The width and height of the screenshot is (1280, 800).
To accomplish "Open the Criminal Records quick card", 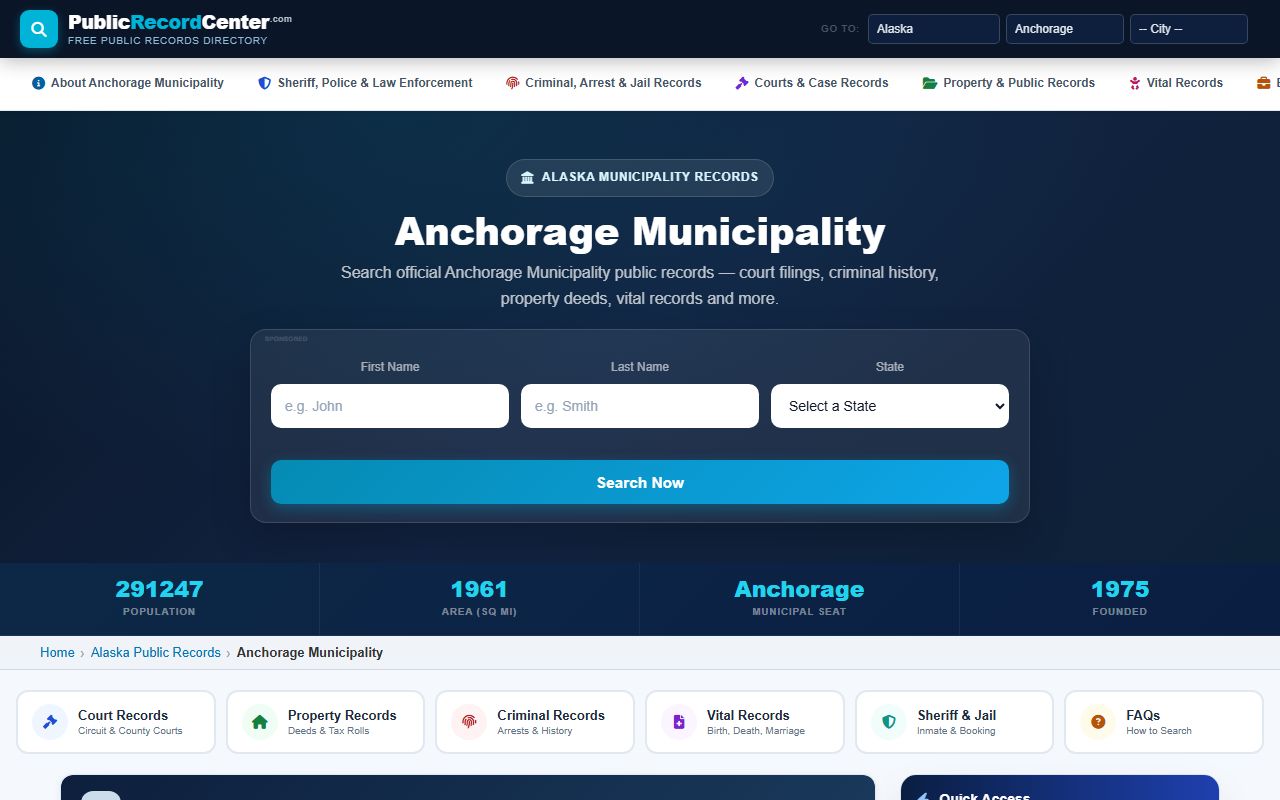I will pyautogui.click(x=535, y=722).
